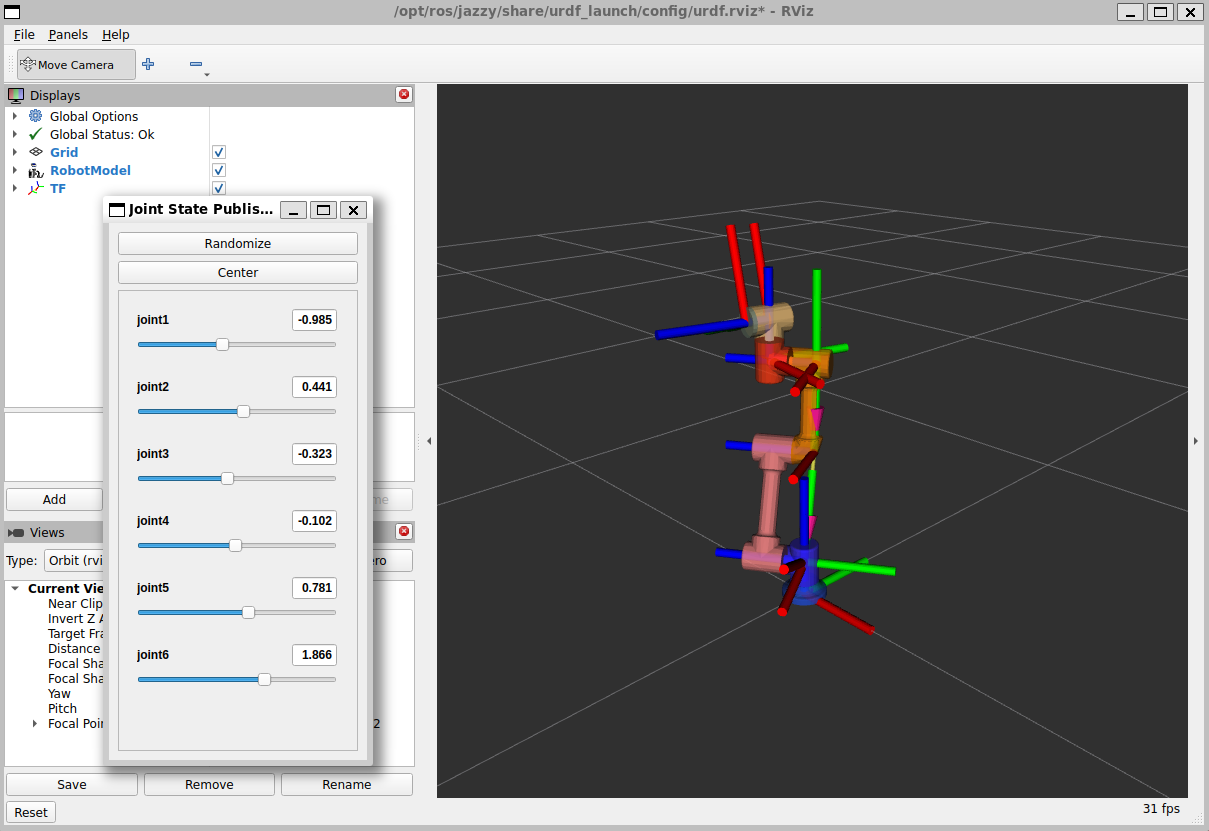Disable the Grid display
This screenshot has height=831, width=1209.
(218, 152)
